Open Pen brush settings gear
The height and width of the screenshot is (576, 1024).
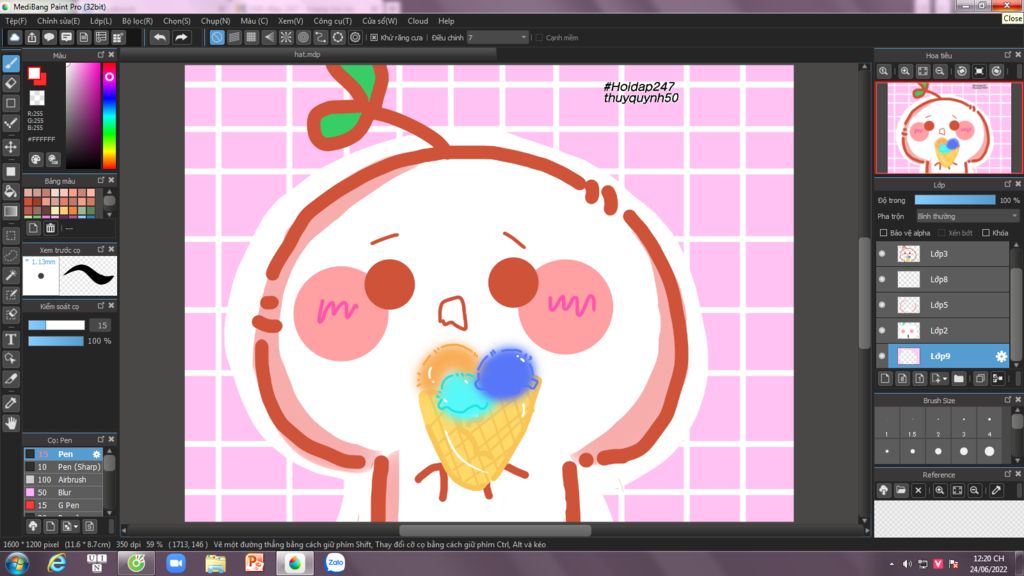(97, 454)
